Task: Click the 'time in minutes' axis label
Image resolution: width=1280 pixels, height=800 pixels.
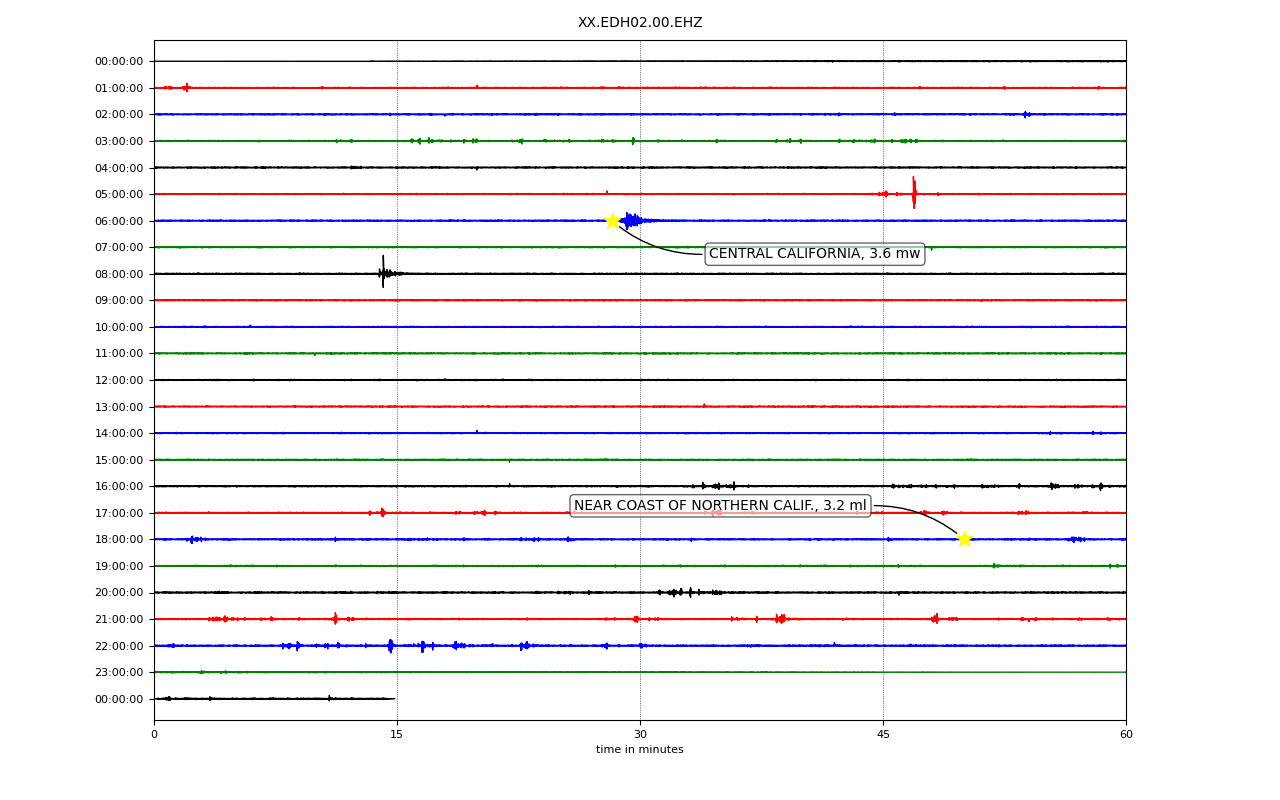Action: pyautogui.click(x=640, y=750)
